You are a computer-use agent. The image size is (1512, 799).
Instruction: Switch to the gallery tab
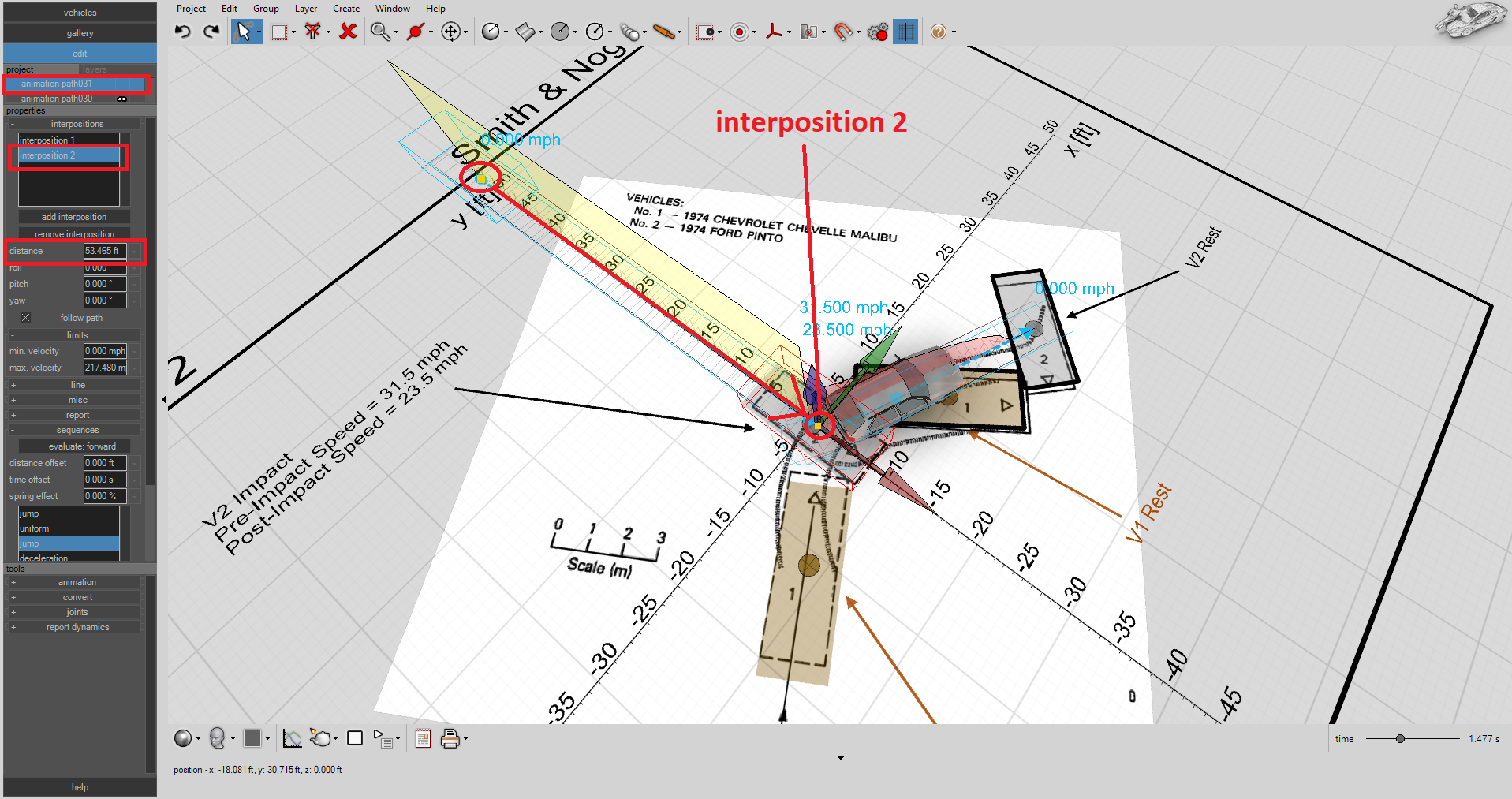80,33
